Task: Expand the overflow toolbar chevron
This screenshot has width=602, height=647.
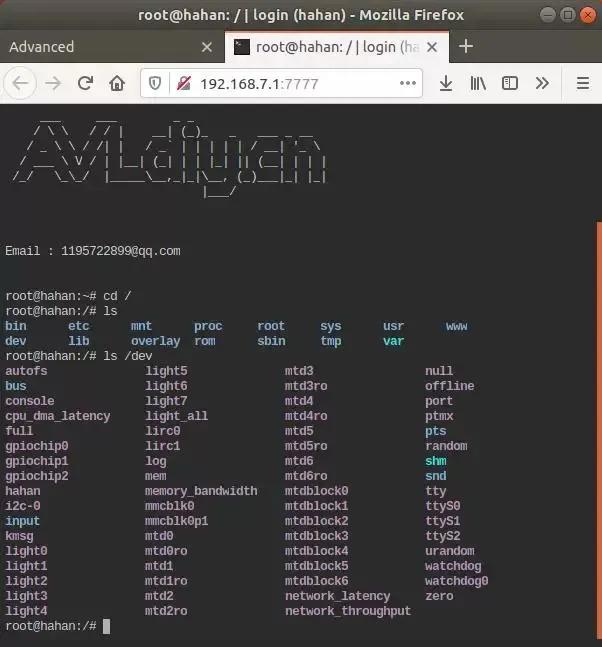Action: click(542, 83)
